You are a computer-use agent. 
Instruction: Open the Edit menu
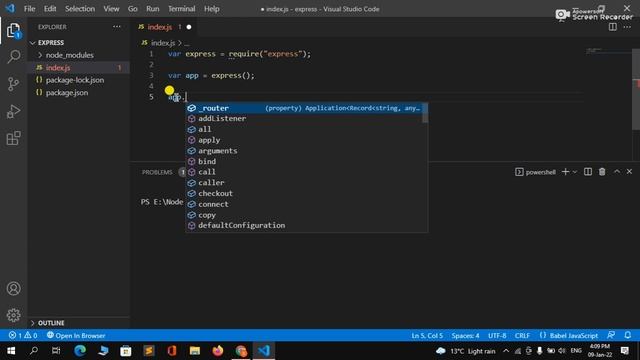pyautogui.click(x=50, y=9)
